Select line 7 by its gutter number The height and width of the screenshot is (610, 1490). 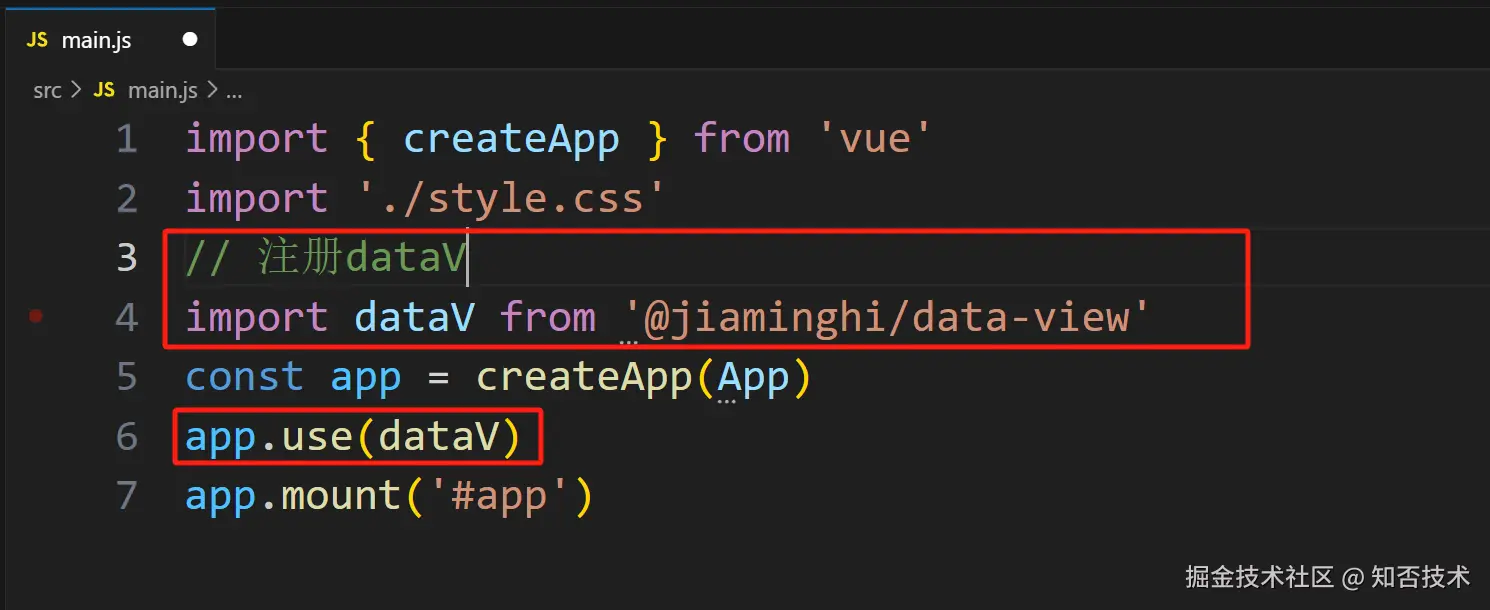tap(126, 496)
